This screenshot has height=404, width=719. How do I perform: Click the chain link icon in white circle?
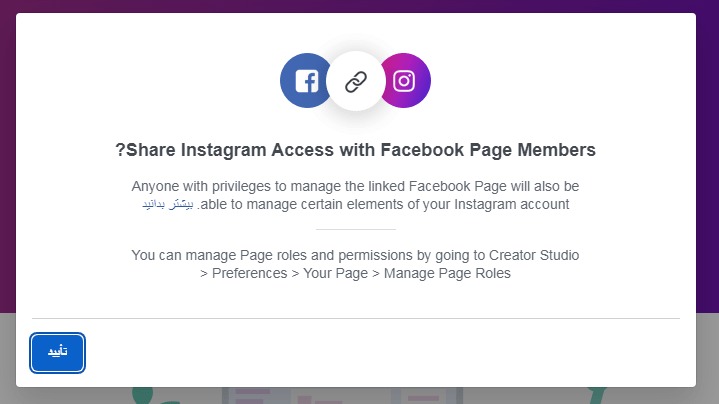tap(356, 82)
